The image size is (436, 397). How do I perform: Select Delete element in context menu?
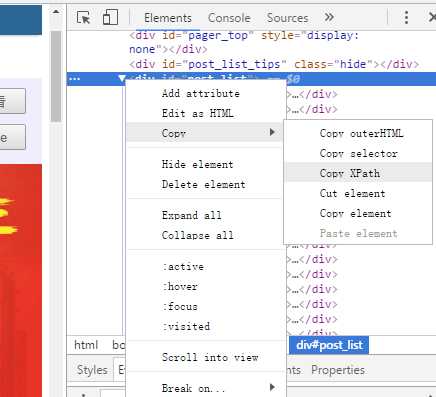pos(204,184)
